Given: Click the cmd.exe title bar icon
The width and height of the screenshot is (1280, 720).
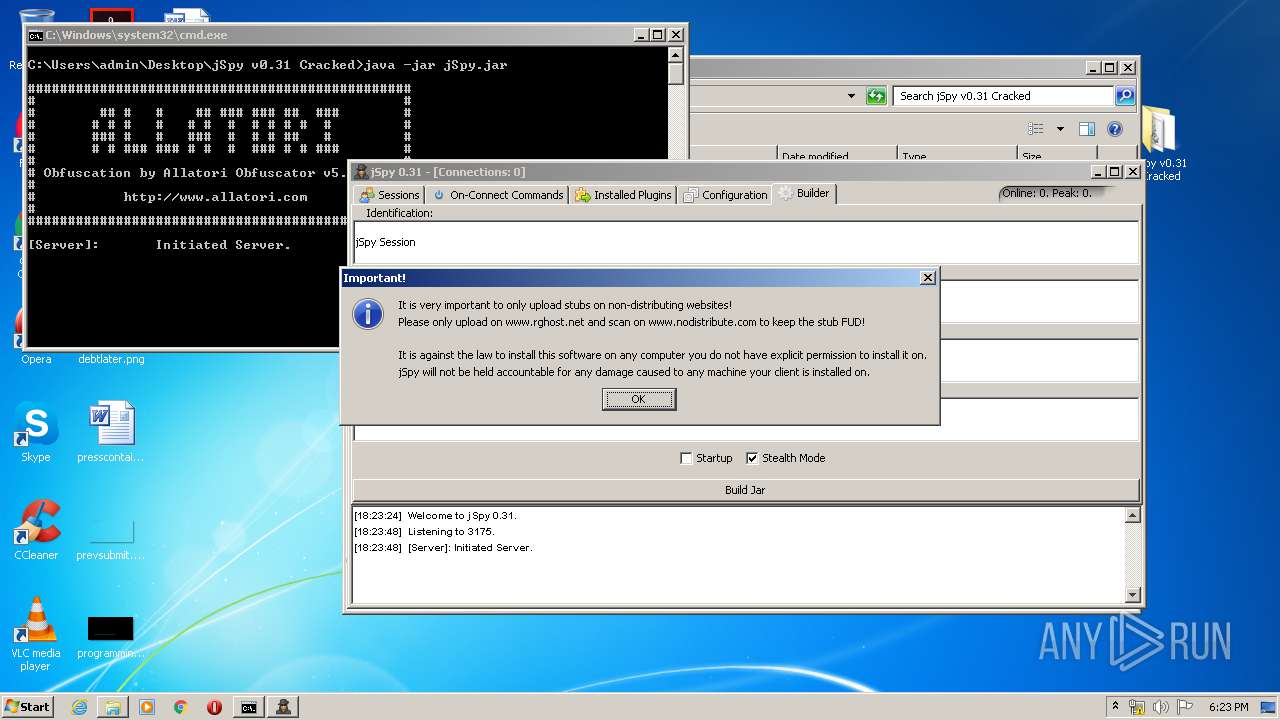Looking at the screenshot, I should pyautogui.click(x=36, y=35).
